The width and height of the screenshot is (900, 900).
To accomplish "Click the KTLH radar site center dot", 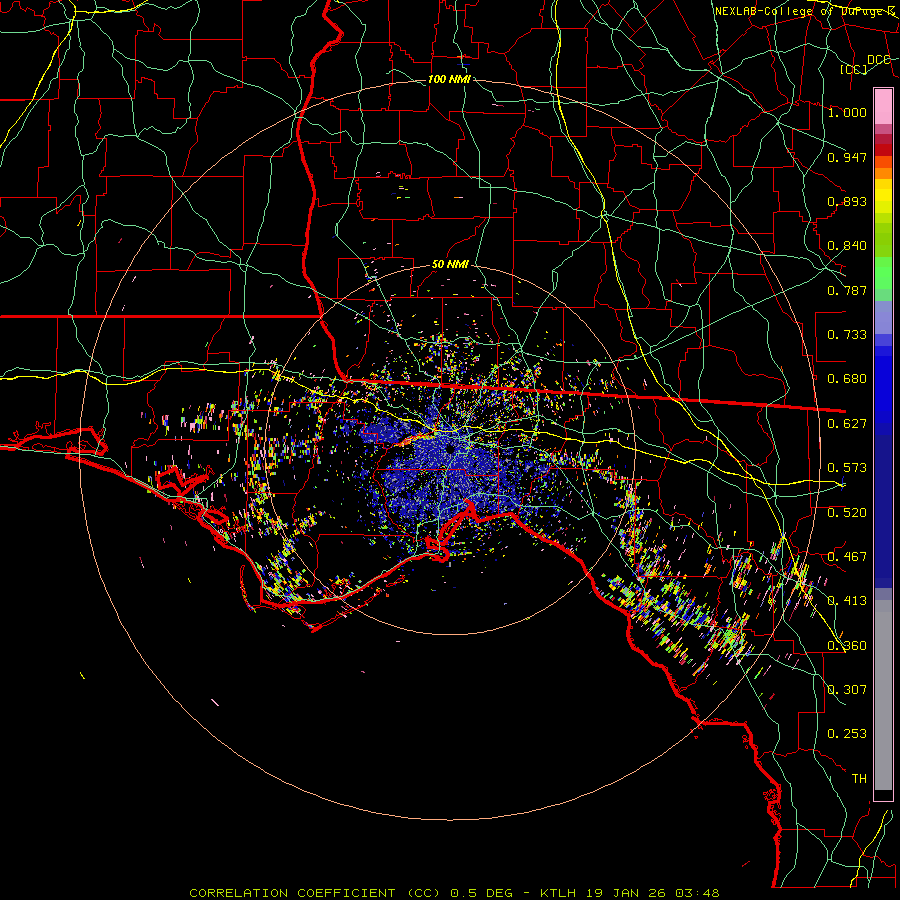I will (x=450, y=449).
